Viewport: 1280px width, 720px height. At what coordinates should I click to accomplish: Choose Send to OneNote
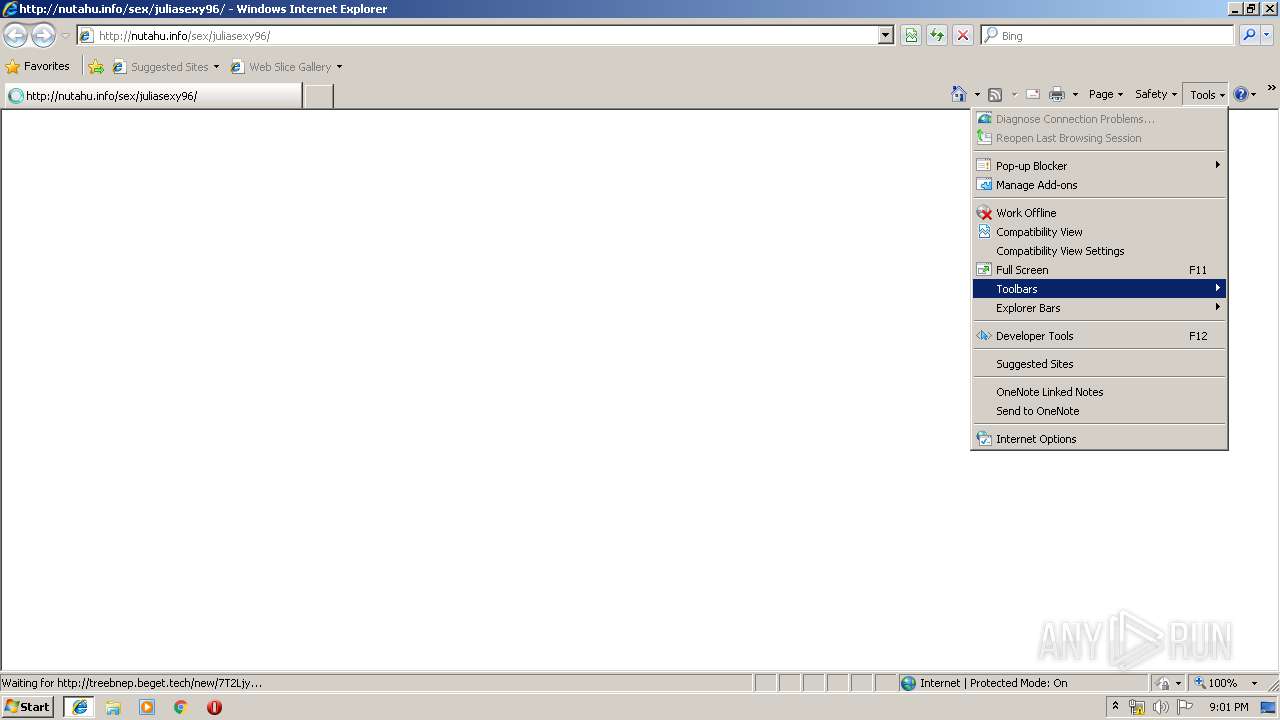[1099, 411]
